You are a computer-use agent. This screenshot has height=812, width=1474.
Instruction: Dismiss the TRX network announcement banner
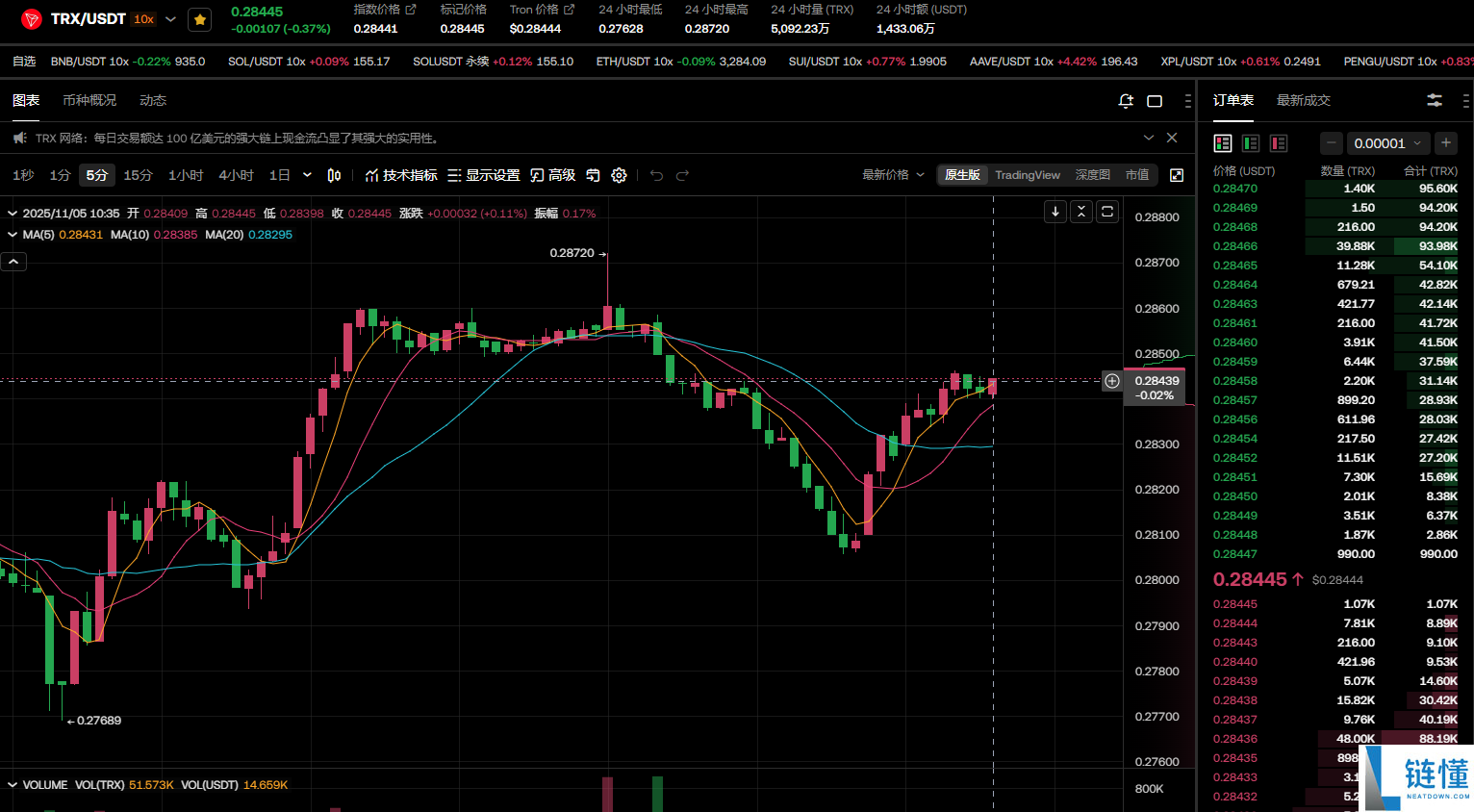coord(1172,138)
